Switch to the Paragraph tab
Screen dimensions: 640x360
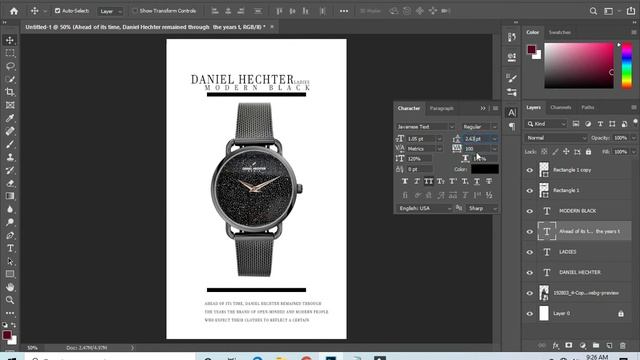click(442, 109)
